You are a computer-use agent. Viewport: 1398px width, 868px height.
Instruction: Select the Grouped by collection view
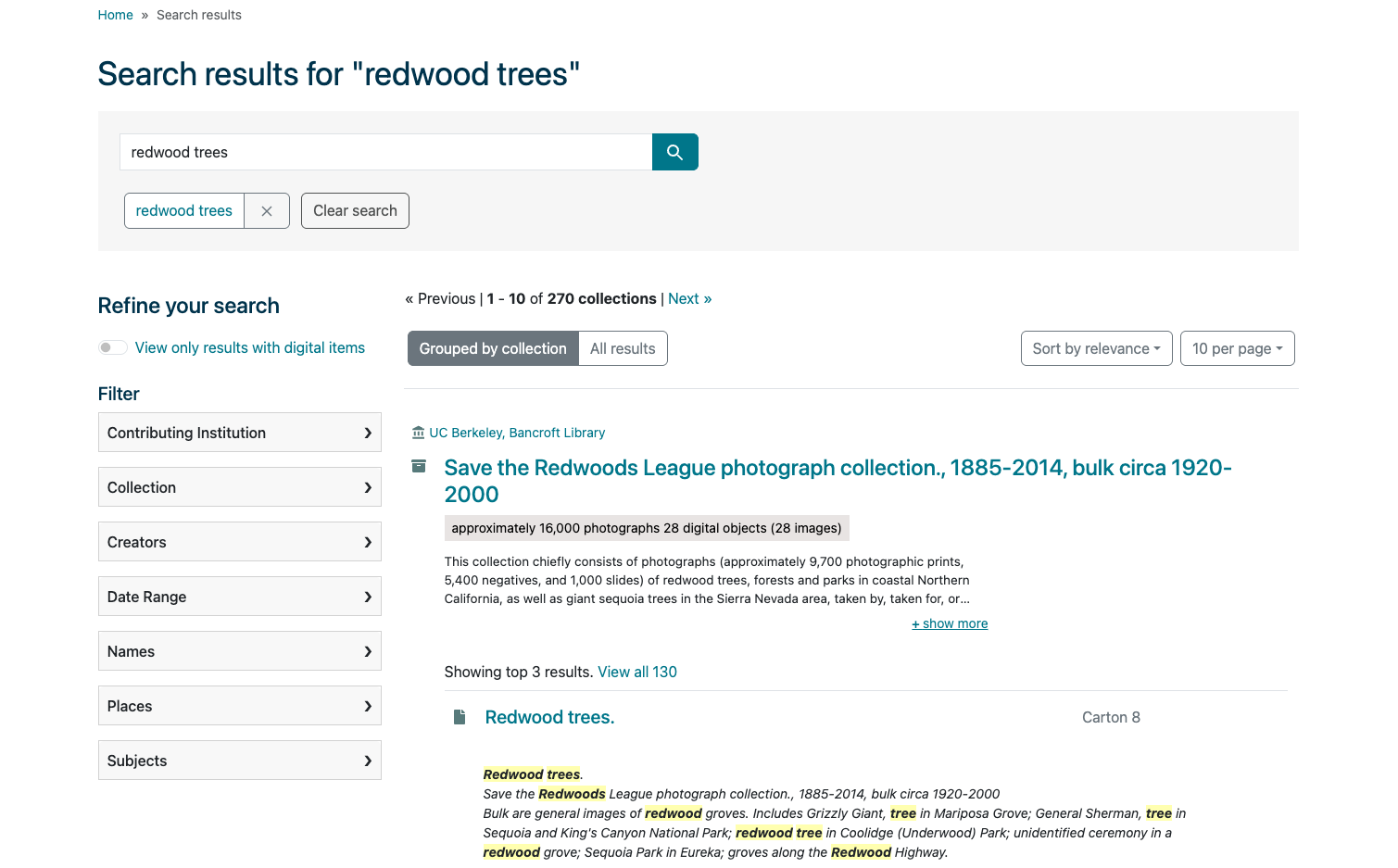[x=492, y=348]
